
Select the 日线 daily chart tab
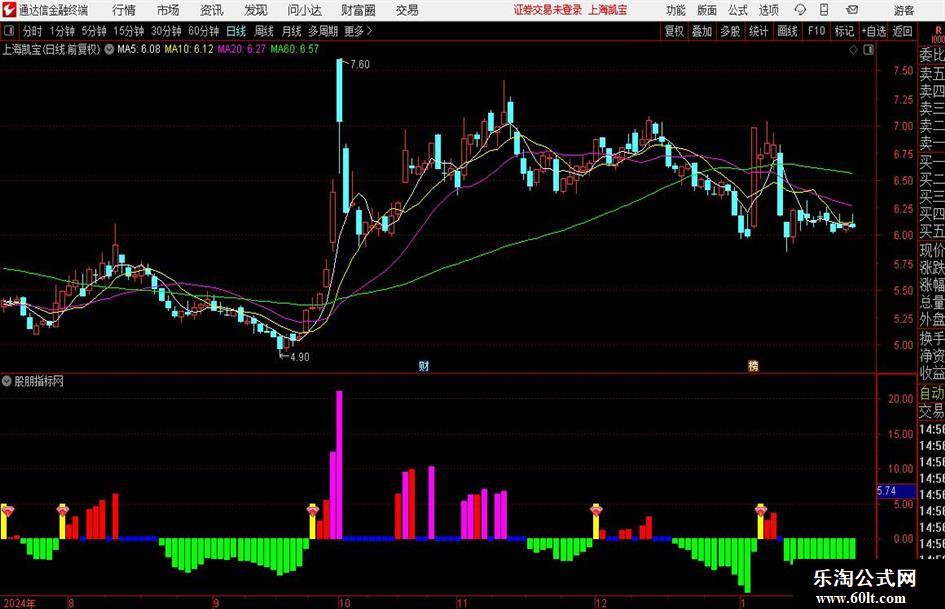[236, 31]
